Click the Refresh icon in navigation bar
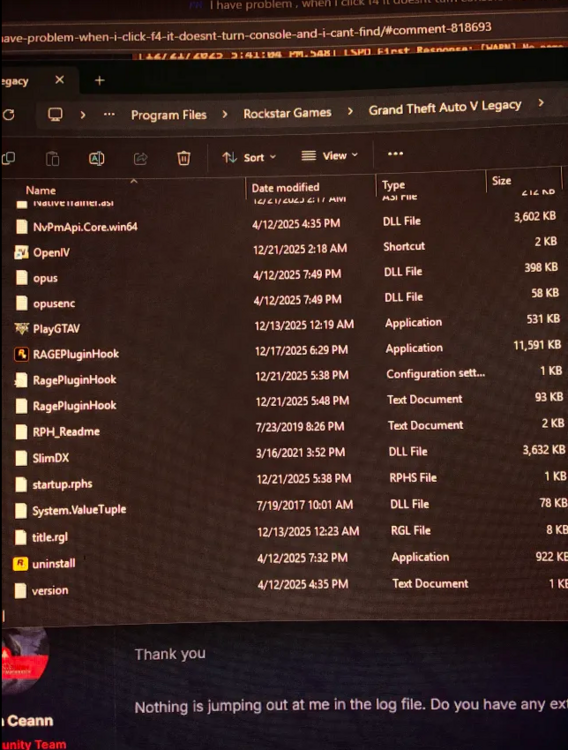This screenshot has width=568, height=750. point(8,115)
